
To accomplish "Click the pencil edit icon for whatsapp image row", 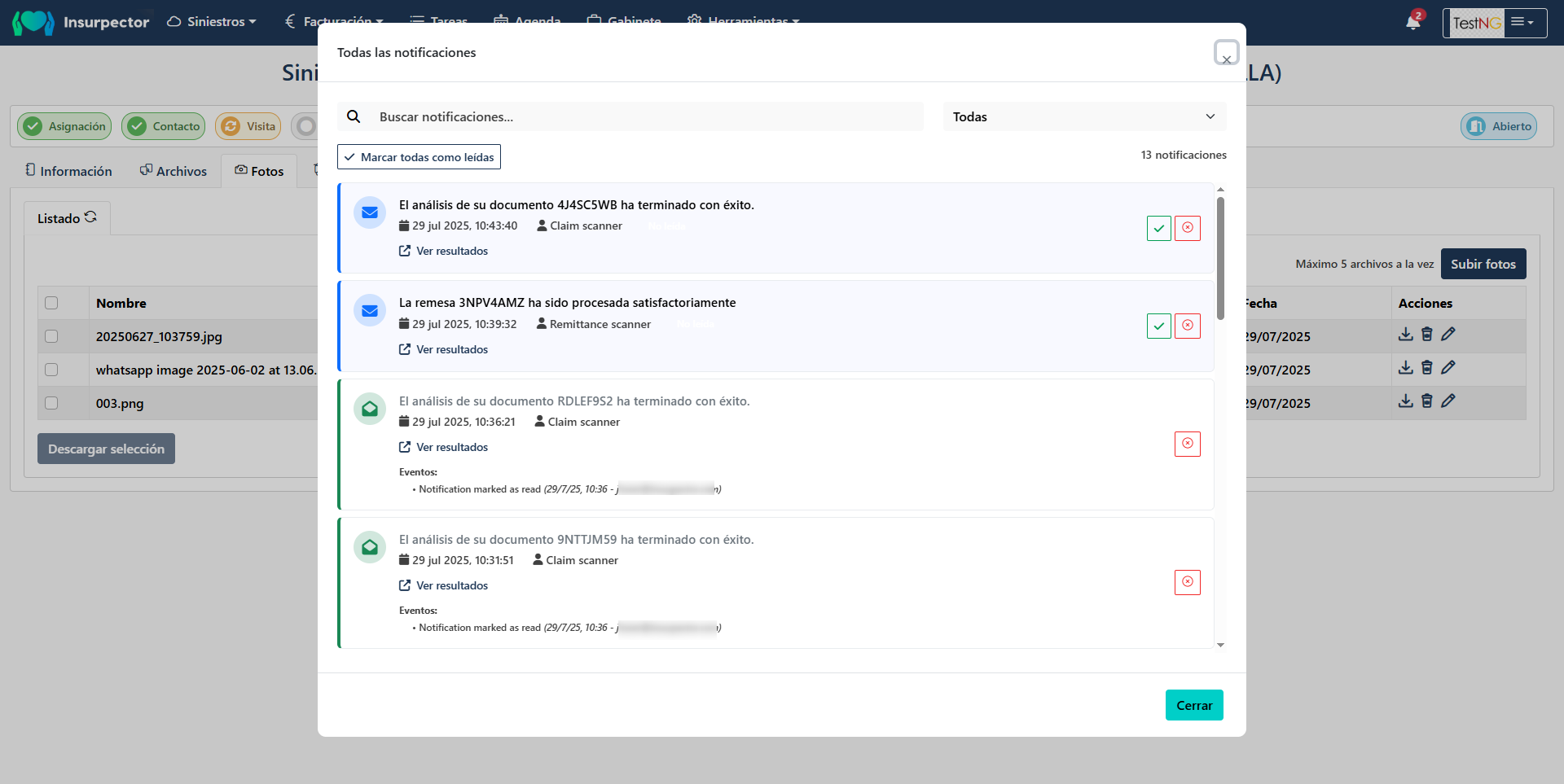I will click(1448, 367).
